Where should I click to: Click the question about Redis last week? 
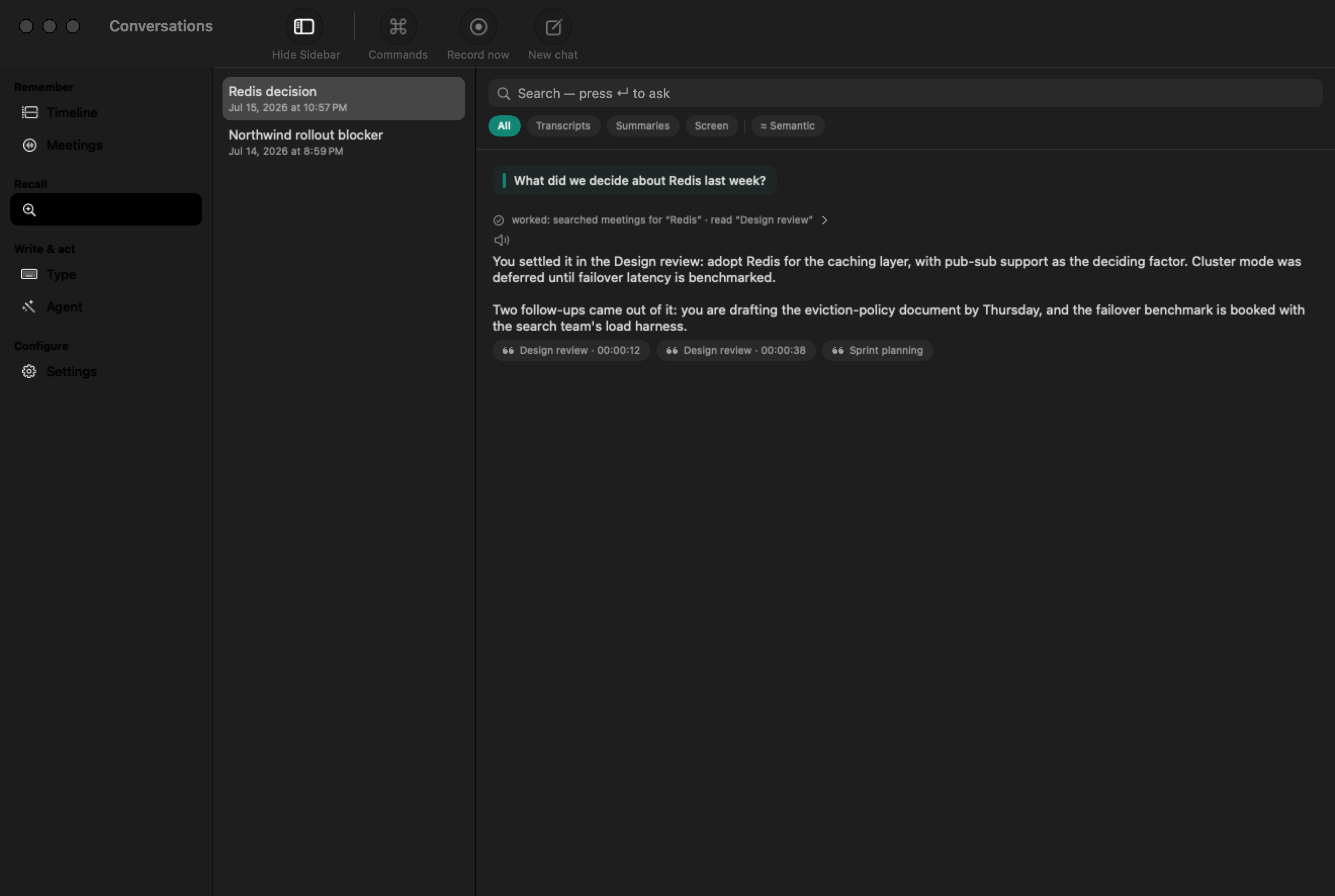(x=634, y=181)
